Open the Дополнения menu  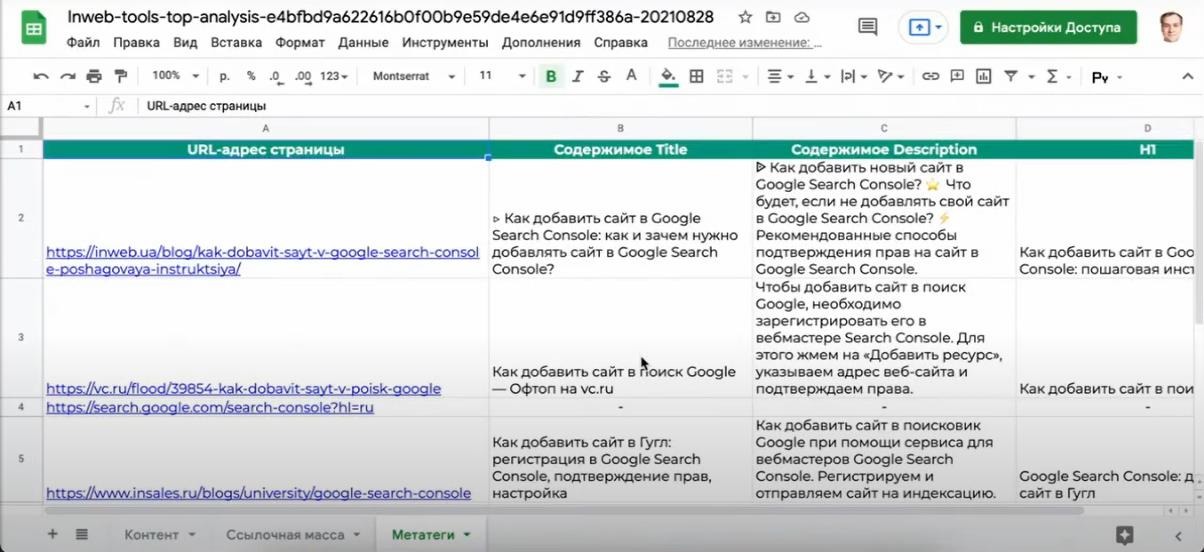click(541, 43)
